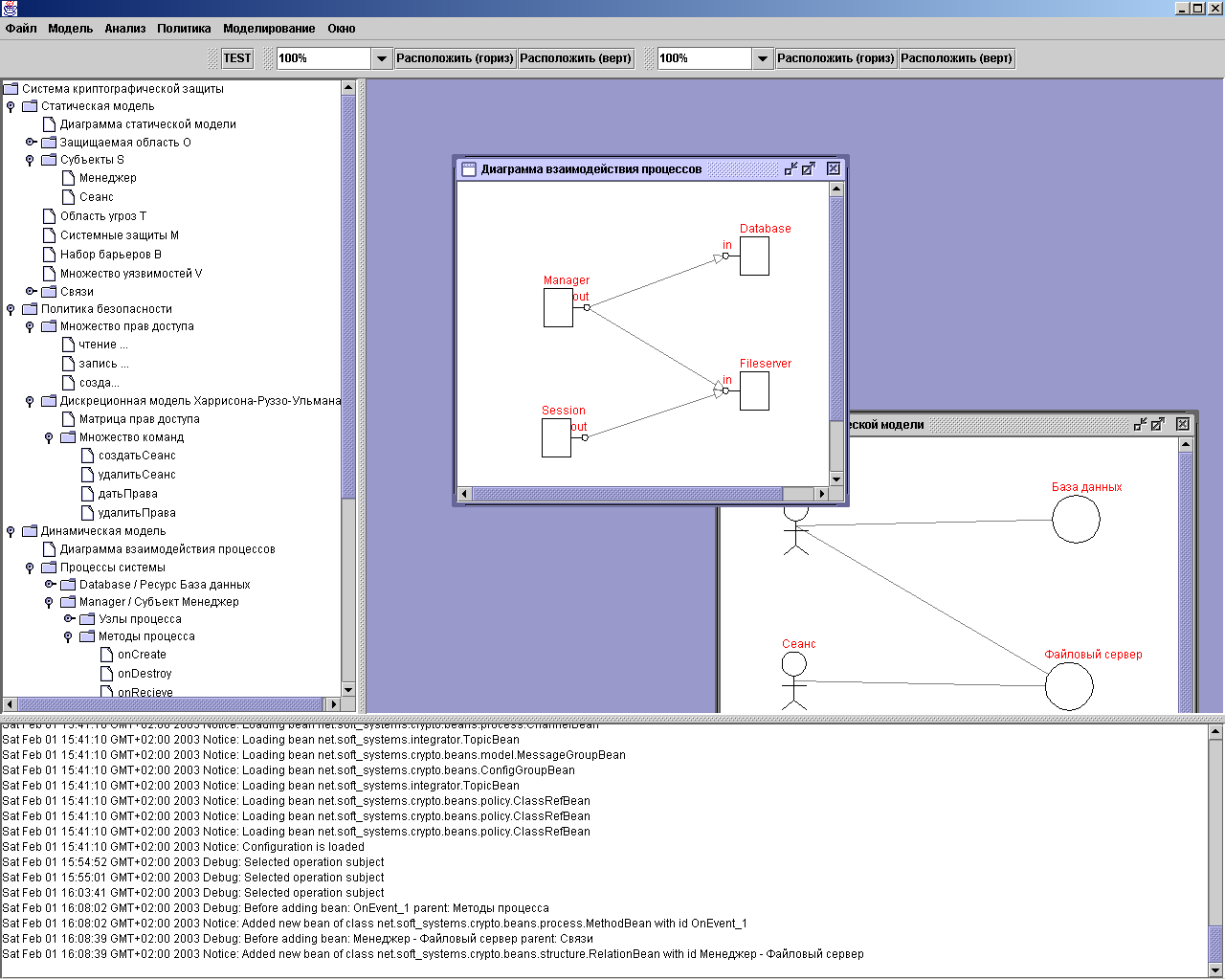
Task: Open the Файл menu
Action: click(21, 29)
